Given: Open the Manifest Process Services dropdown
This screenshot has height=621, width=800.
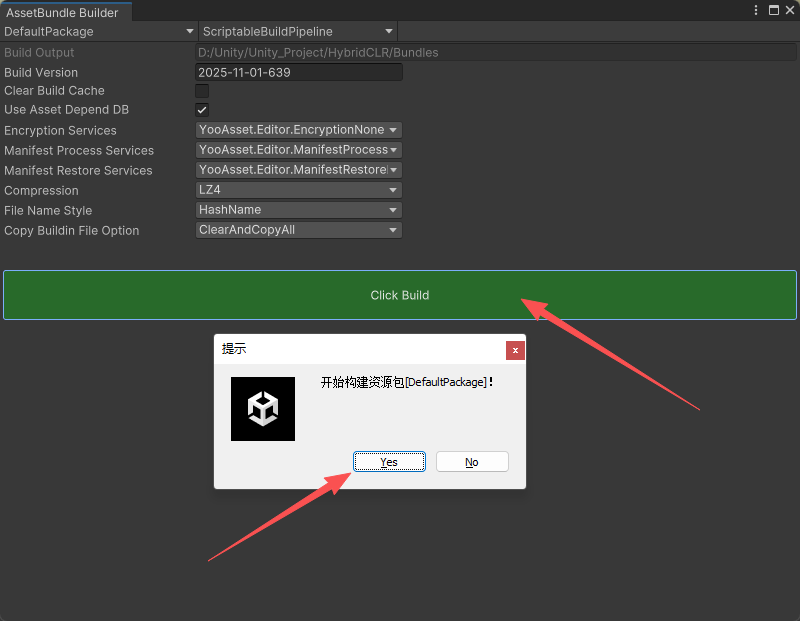Looking at the screenshot, I should pos(298,150).
